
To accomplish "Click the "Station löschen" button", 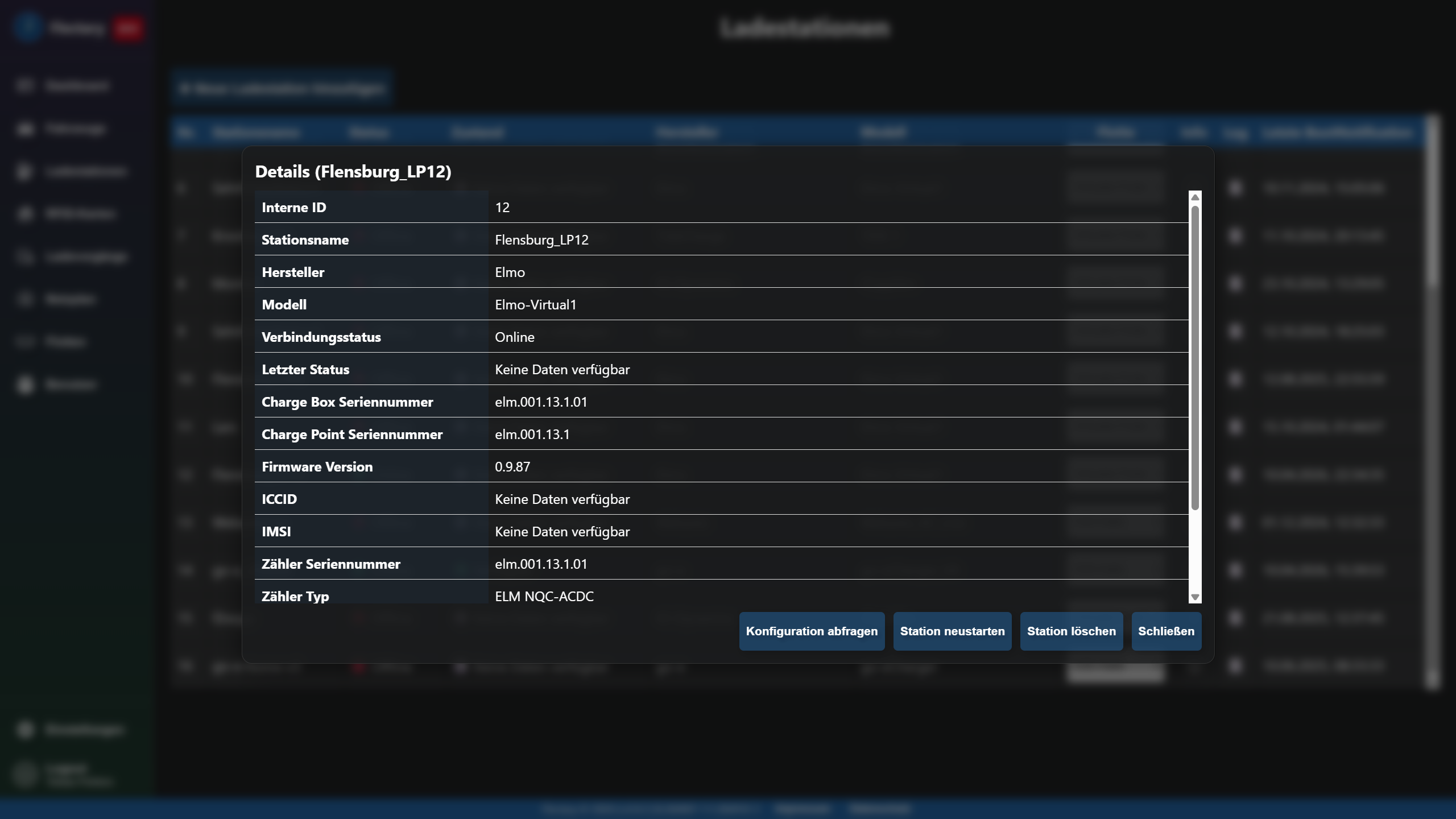I will coord(1071,631).
